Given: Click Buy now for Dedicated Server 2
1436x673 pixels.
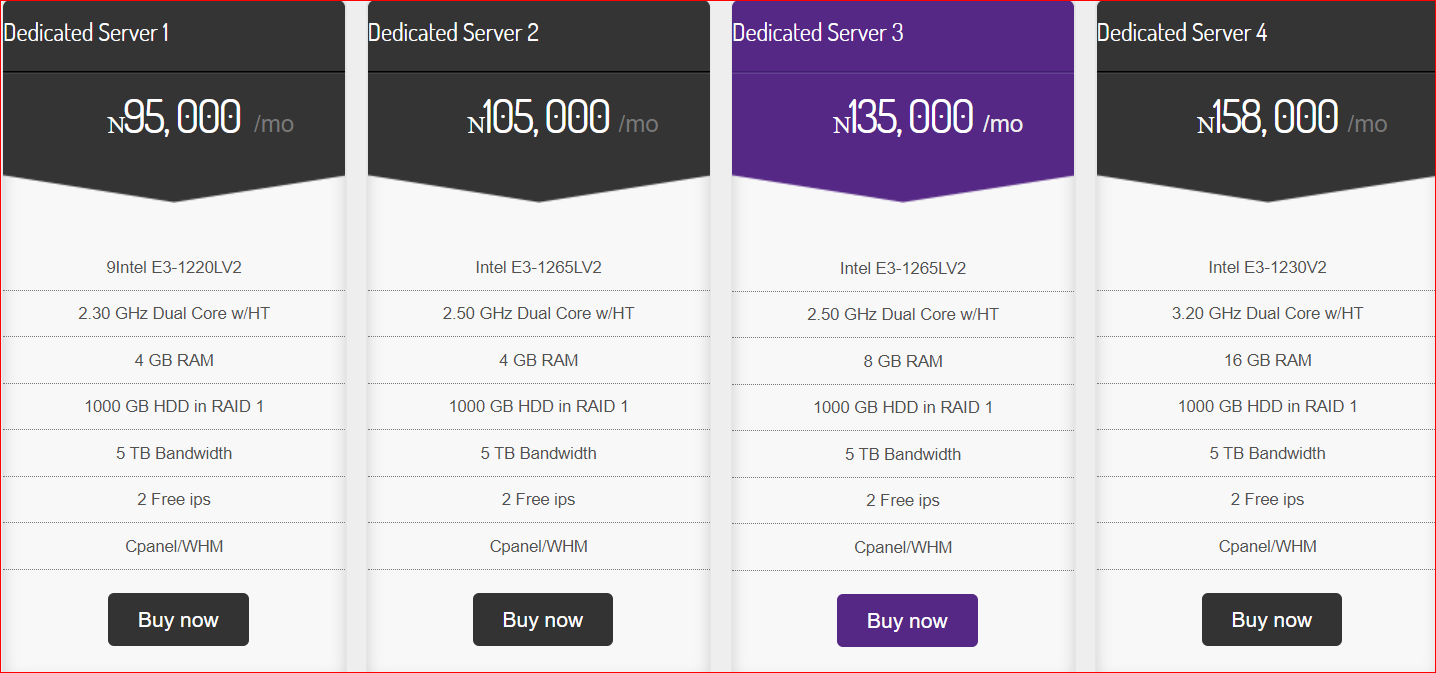Looking at the screenshot, I should click(543, 620).
